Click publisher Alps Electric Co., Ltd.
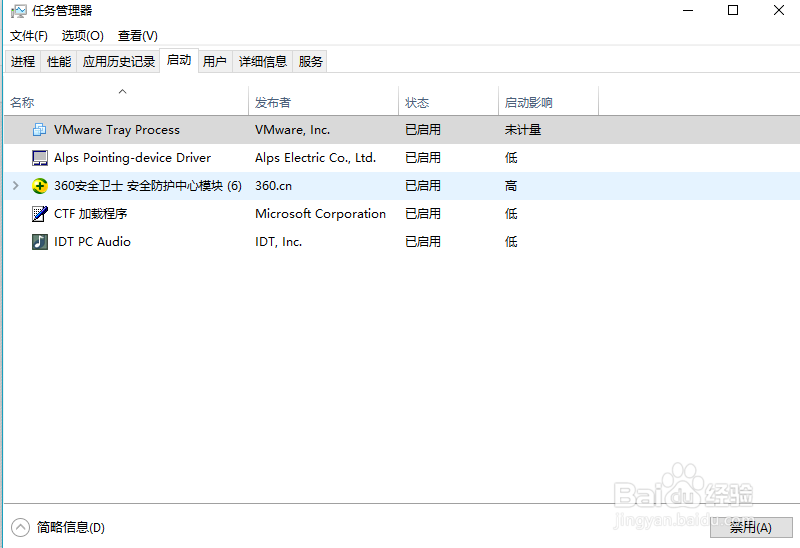This screenshot has width=800, height=548. [316, 158]
